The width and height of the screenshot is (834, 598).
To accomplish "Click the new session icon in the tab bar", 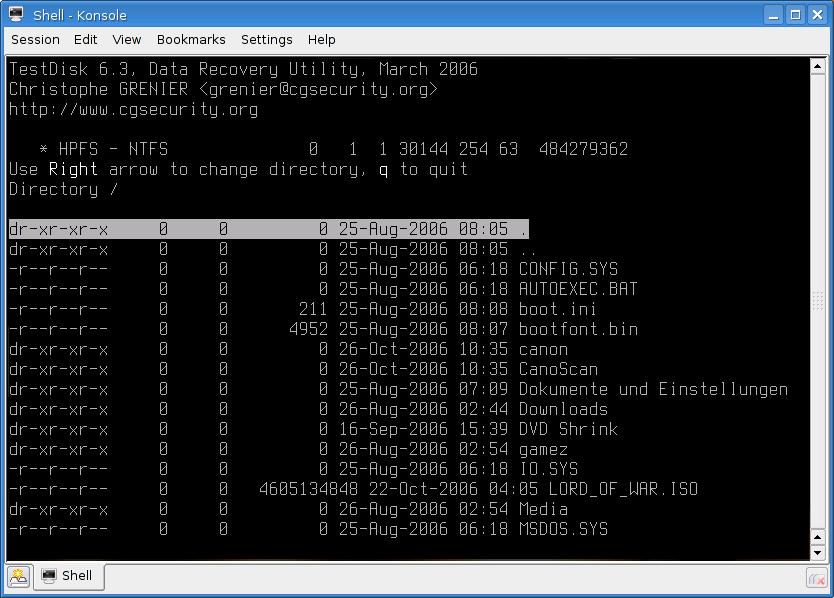I will pyautogui.click(x=19, y=576).
